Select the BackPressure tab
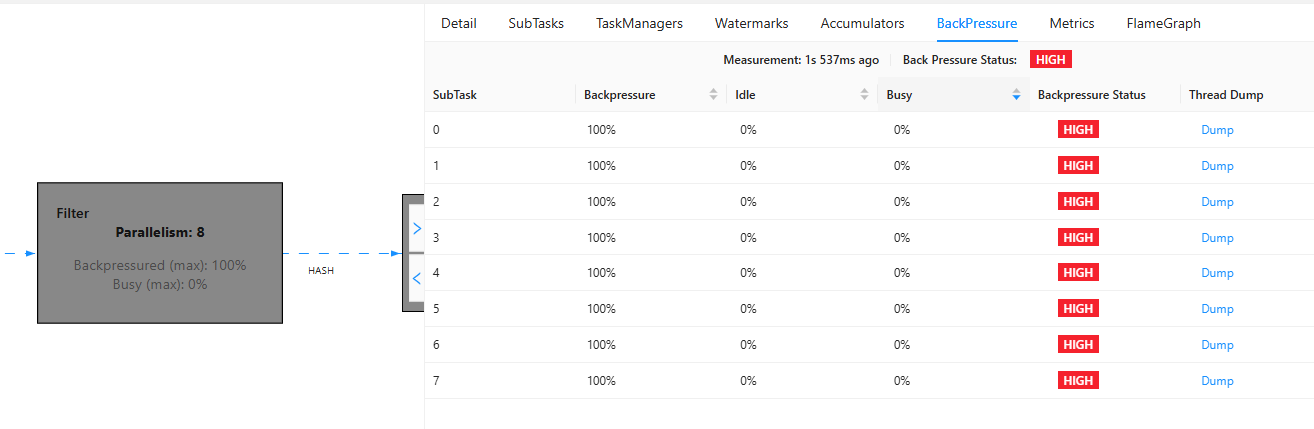The height and width of the screenshot is (429, 1314). [x=977, y=23]
